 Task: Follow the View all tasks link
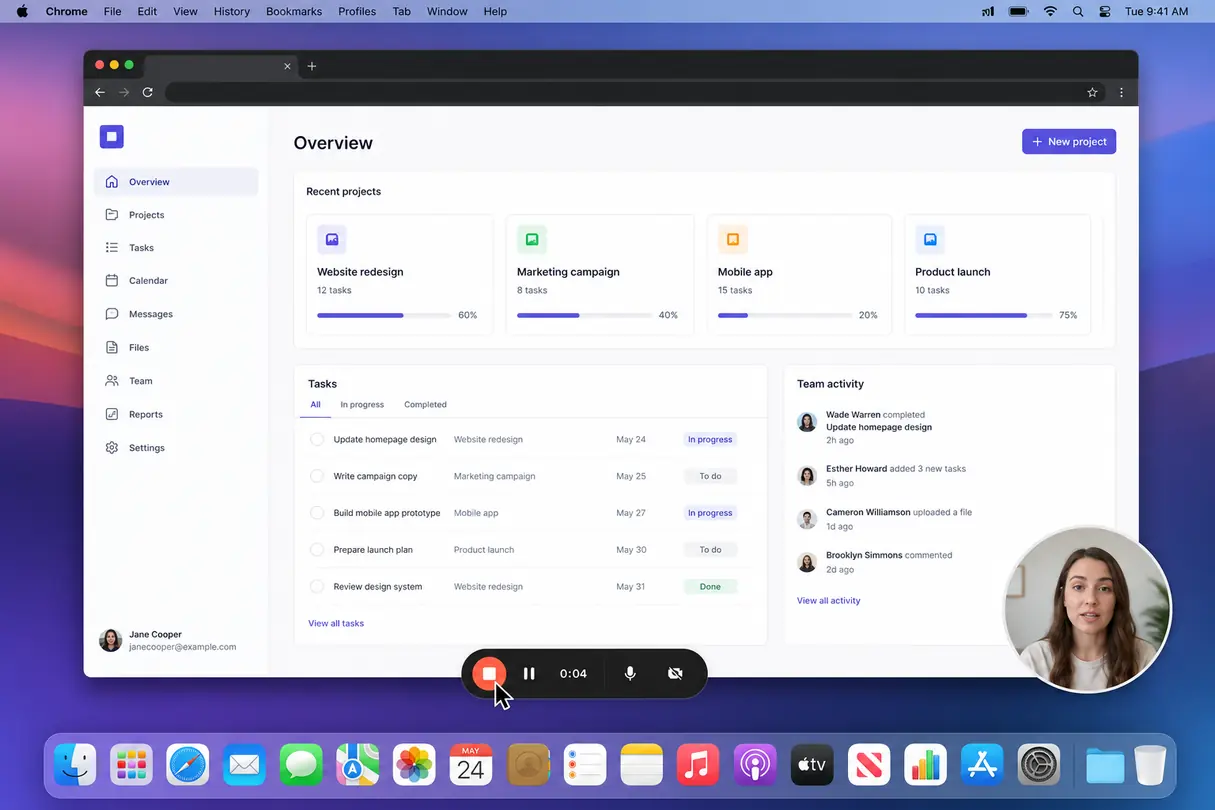click(x=336, y=623)
